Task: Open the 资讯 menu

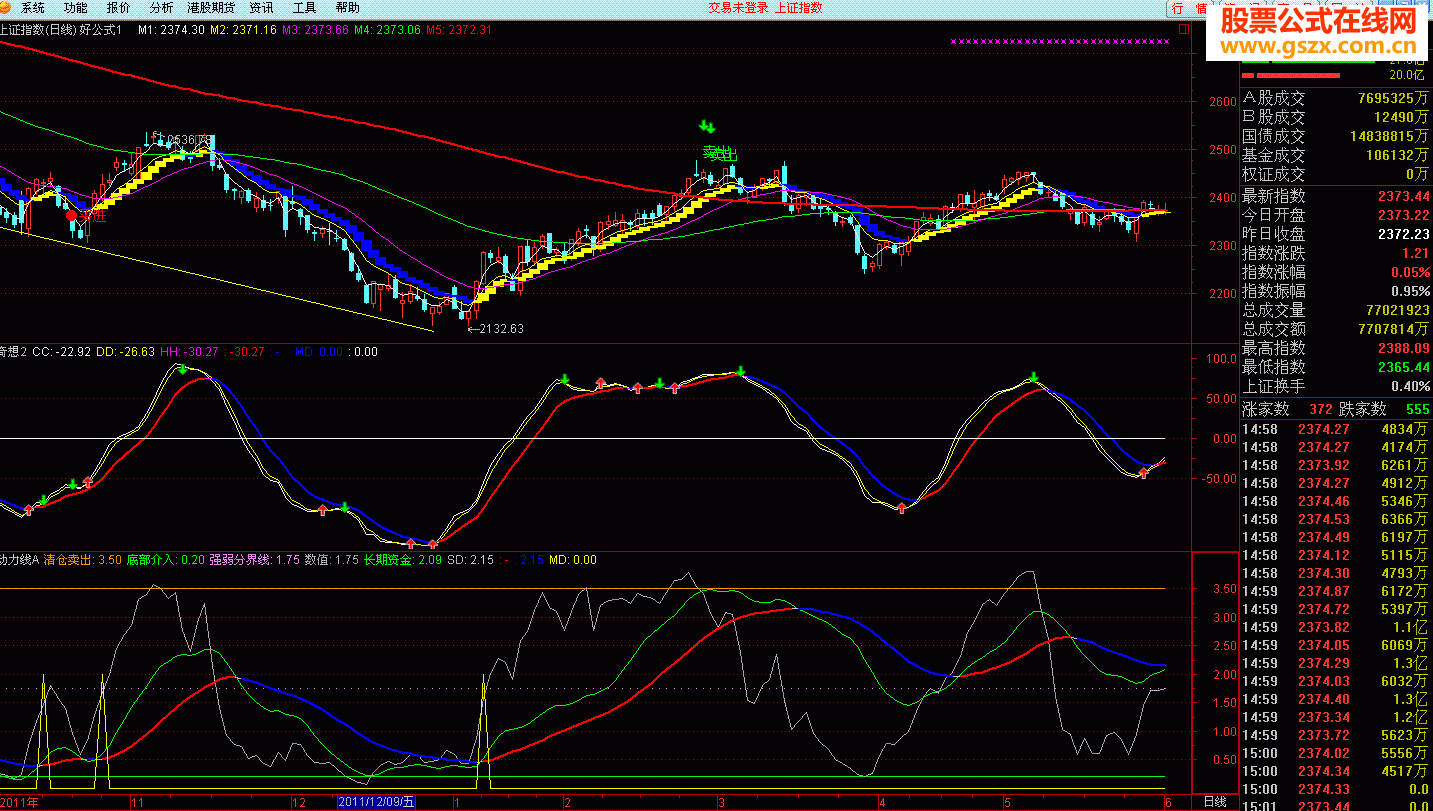Action: click(x=262, y=7)
